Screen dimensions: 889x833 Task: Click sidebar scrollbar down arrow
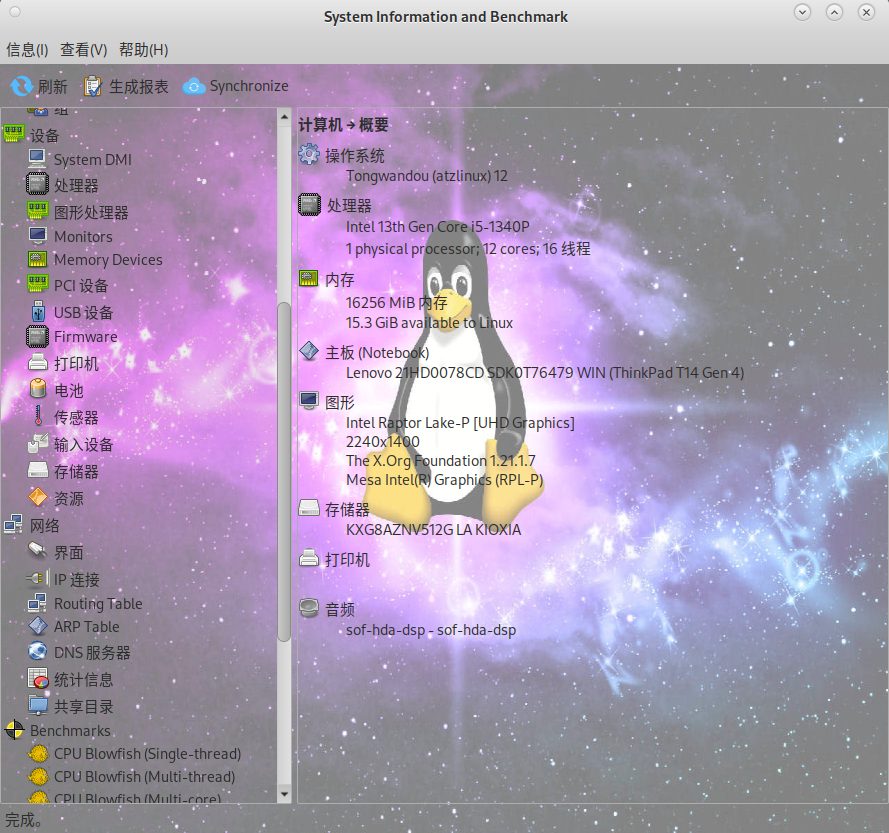coord(284,794)
